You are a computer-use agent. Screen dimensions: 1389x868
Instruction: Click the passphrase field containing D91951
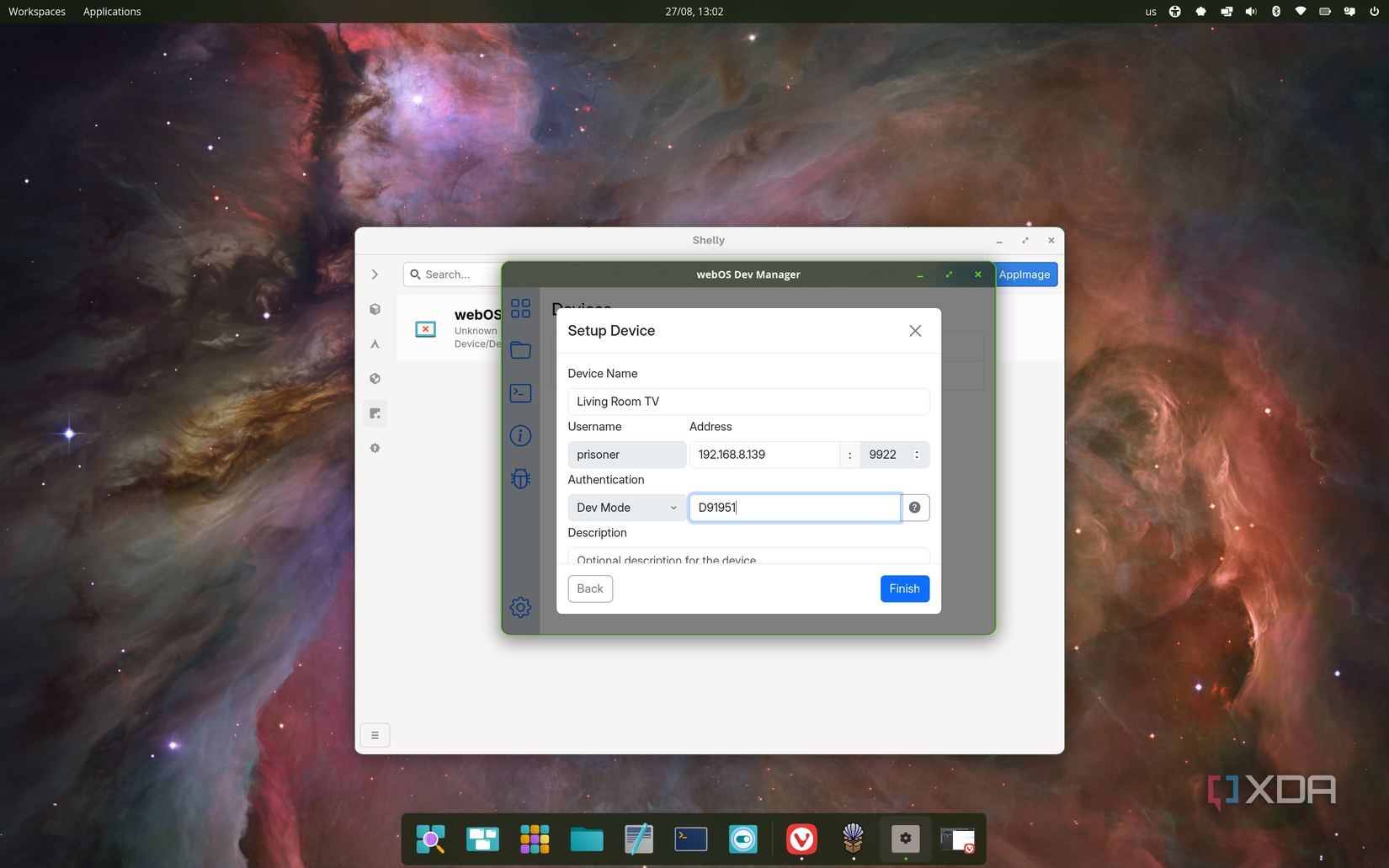[x=795, y=508]
